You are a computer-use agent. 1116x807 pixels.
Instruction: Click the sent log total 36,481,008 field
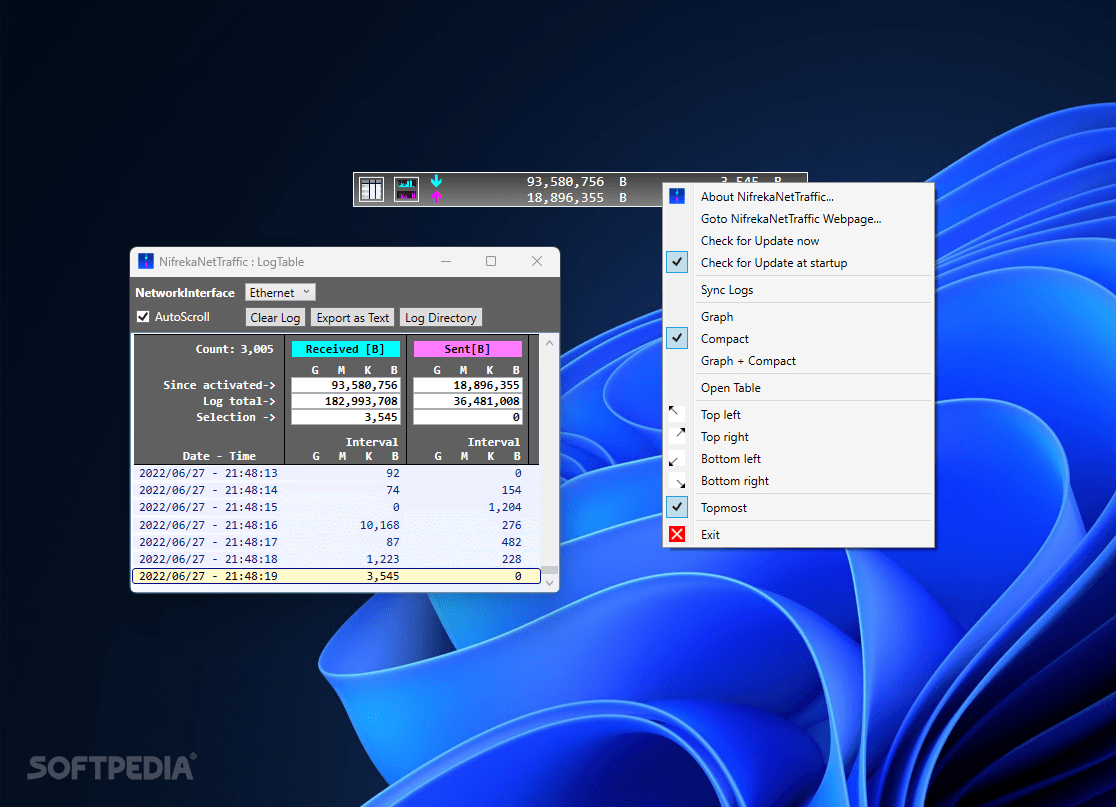[x=468, y=401]
